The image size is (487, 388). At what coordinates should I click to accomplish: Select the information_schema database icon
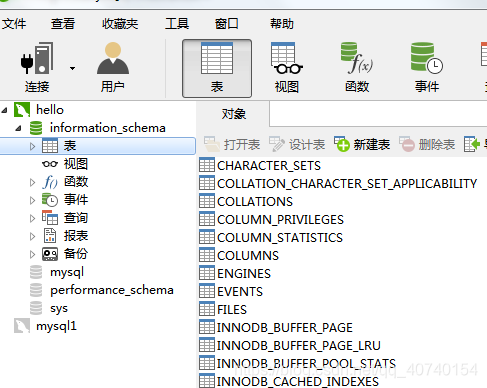tap(36, 128)
